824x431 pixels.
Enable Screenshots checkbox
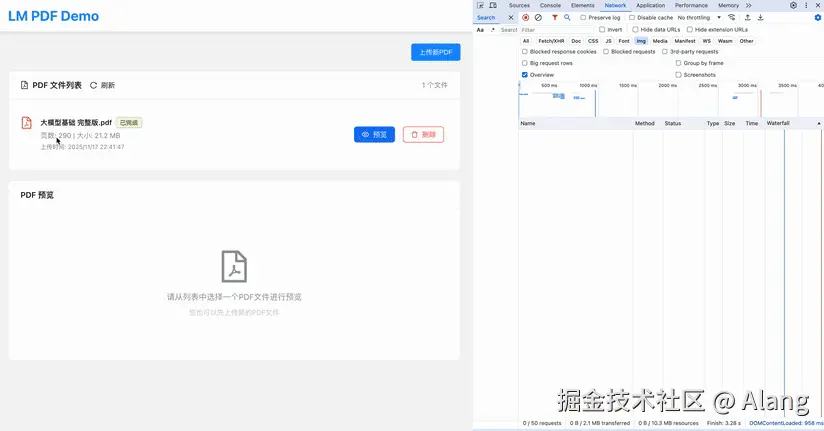tap(678, 75)
